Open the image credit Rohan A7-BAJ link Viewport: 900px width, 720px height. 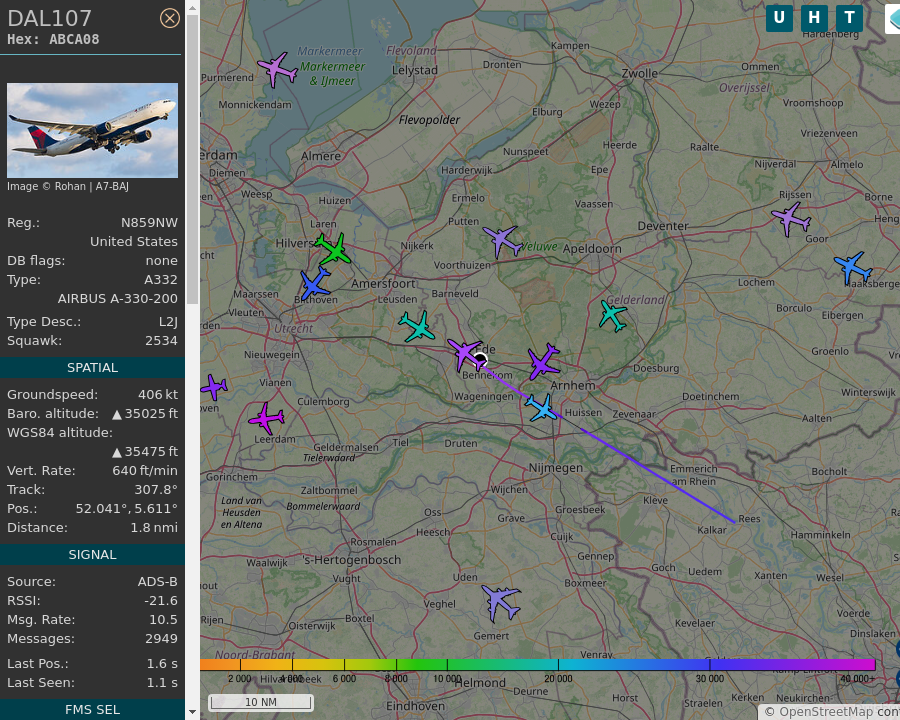point(68,187)
